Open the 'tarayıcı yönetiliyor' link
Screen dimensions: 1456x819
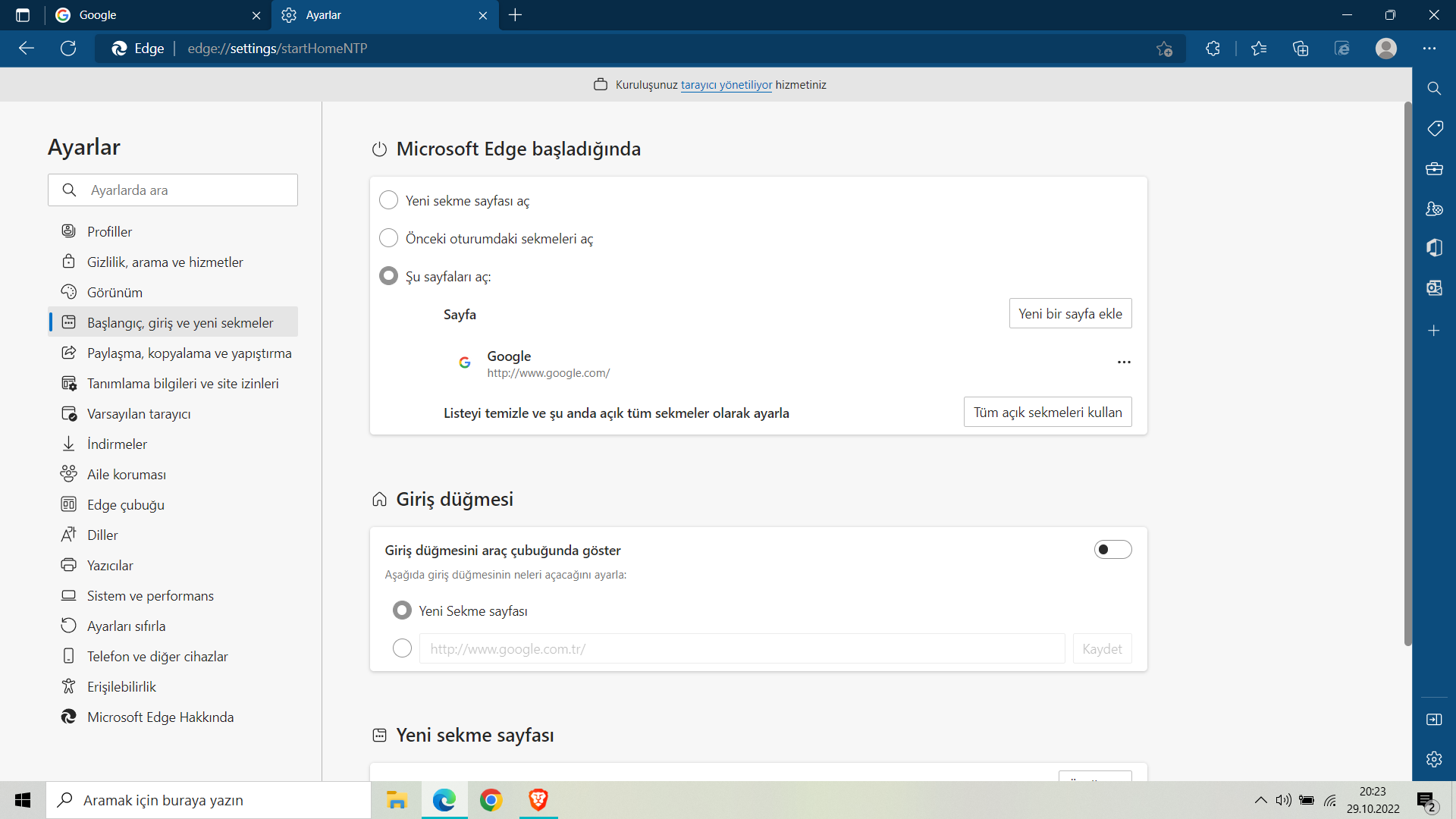point(726,85)
